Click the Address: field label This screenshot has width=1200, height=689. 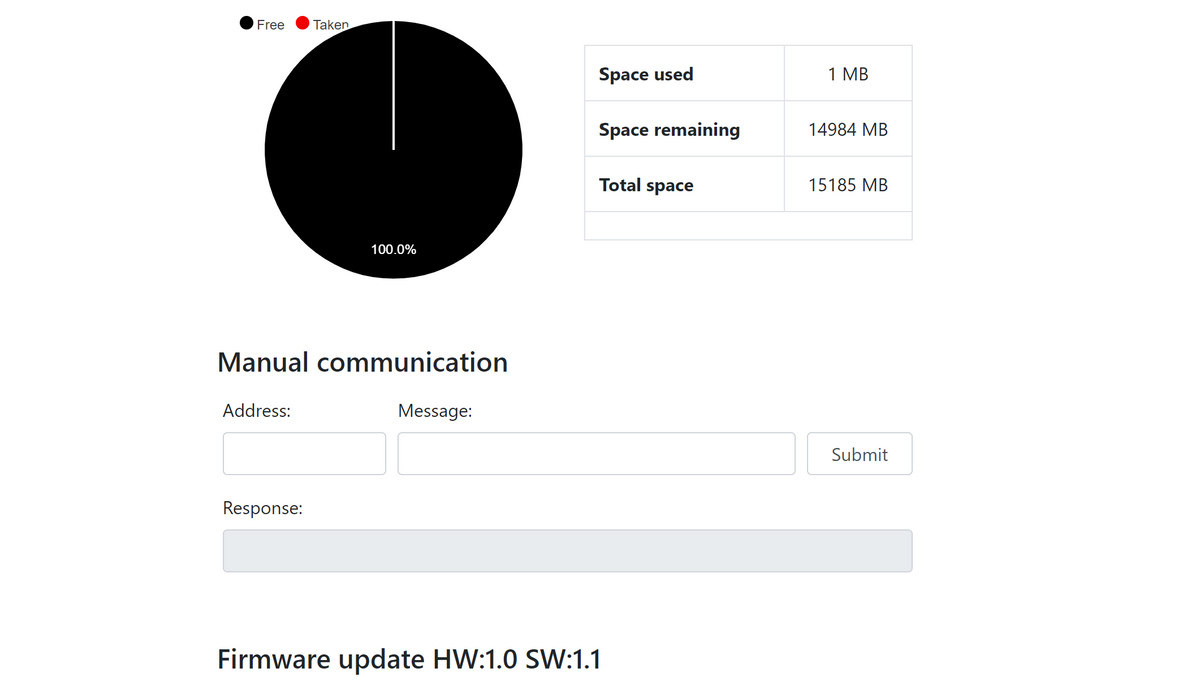pyautogui.click(x=256, y=410)
